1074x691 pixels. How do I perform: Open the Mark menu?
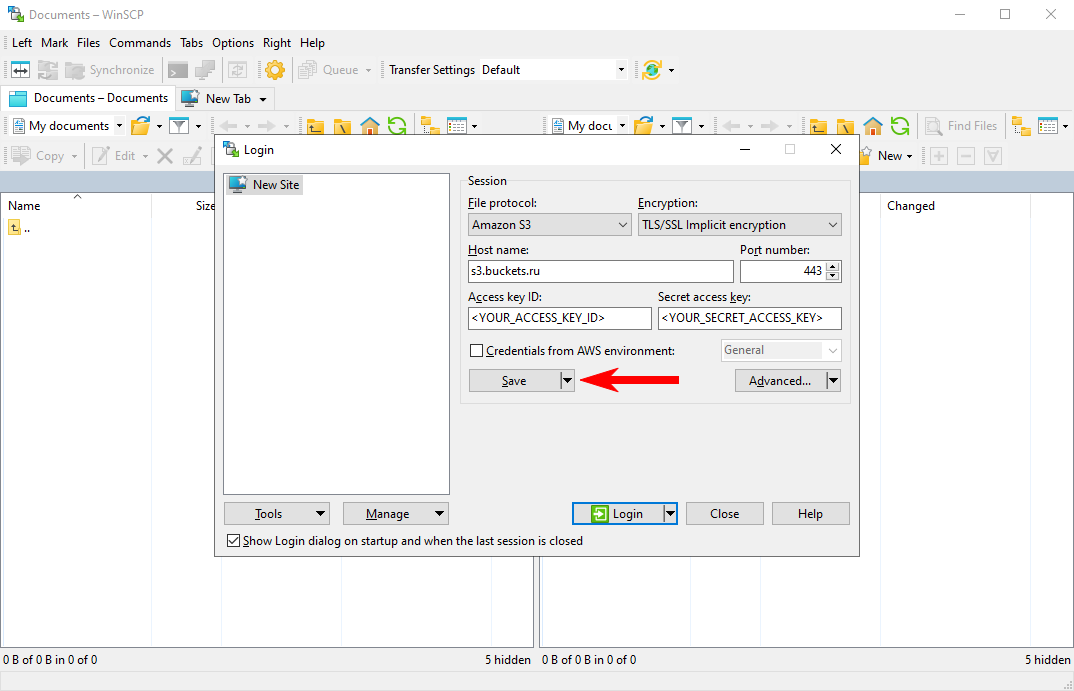pos(54,42)
